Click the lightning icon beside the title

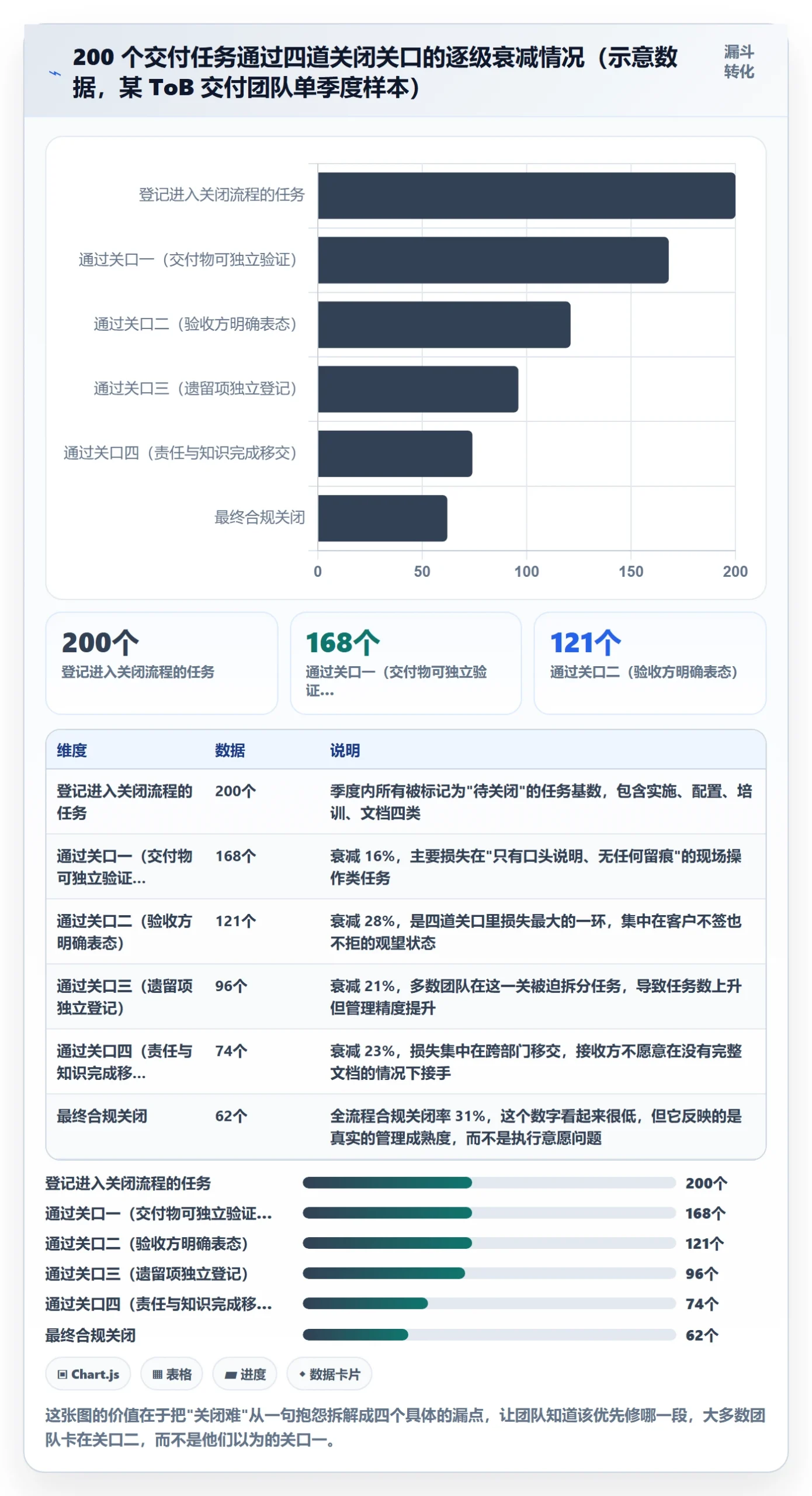tap(54, 74)
